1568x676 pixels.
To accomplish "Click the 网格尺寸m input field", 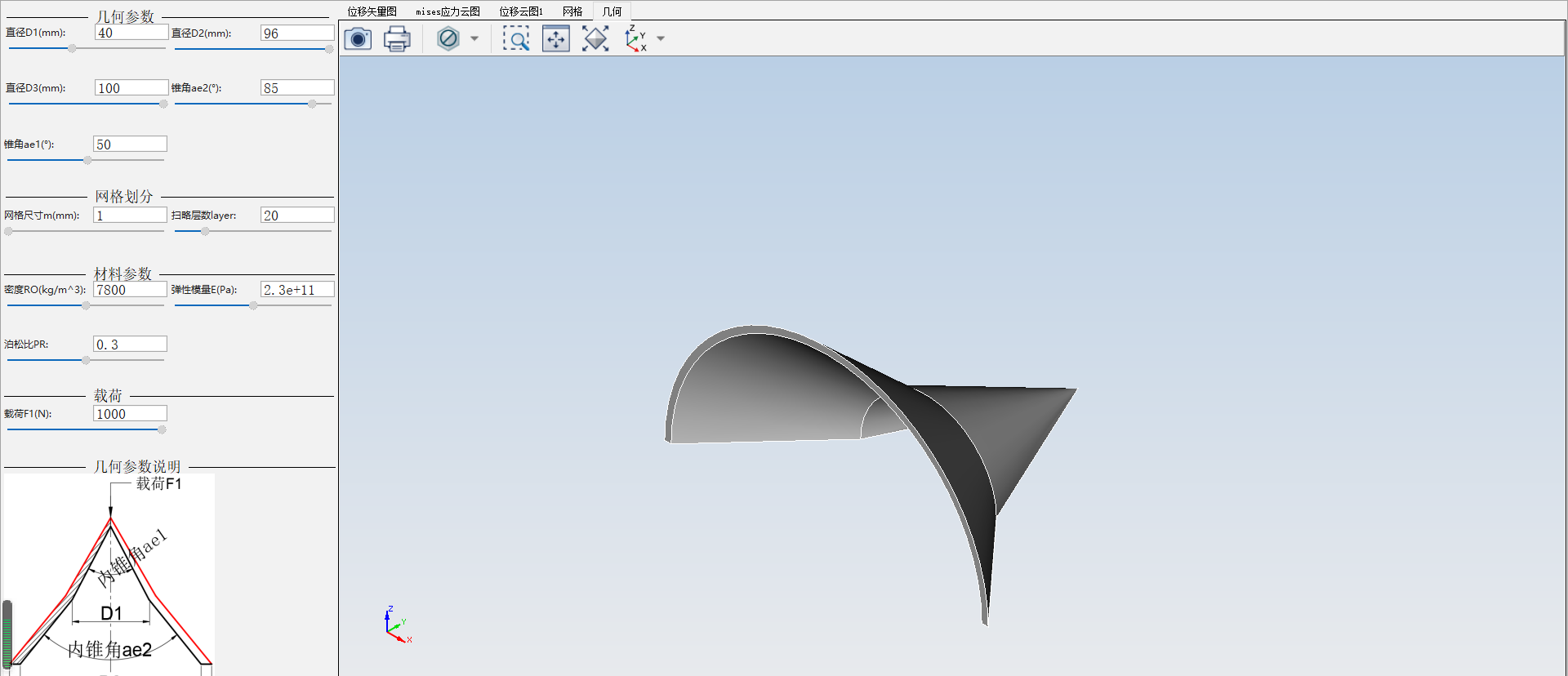I will click(x=130, y=215).
